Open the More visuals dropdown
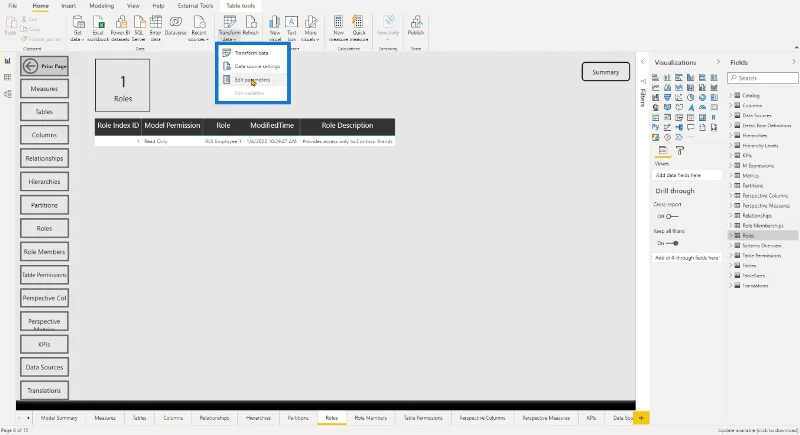 tap(310, 28)
